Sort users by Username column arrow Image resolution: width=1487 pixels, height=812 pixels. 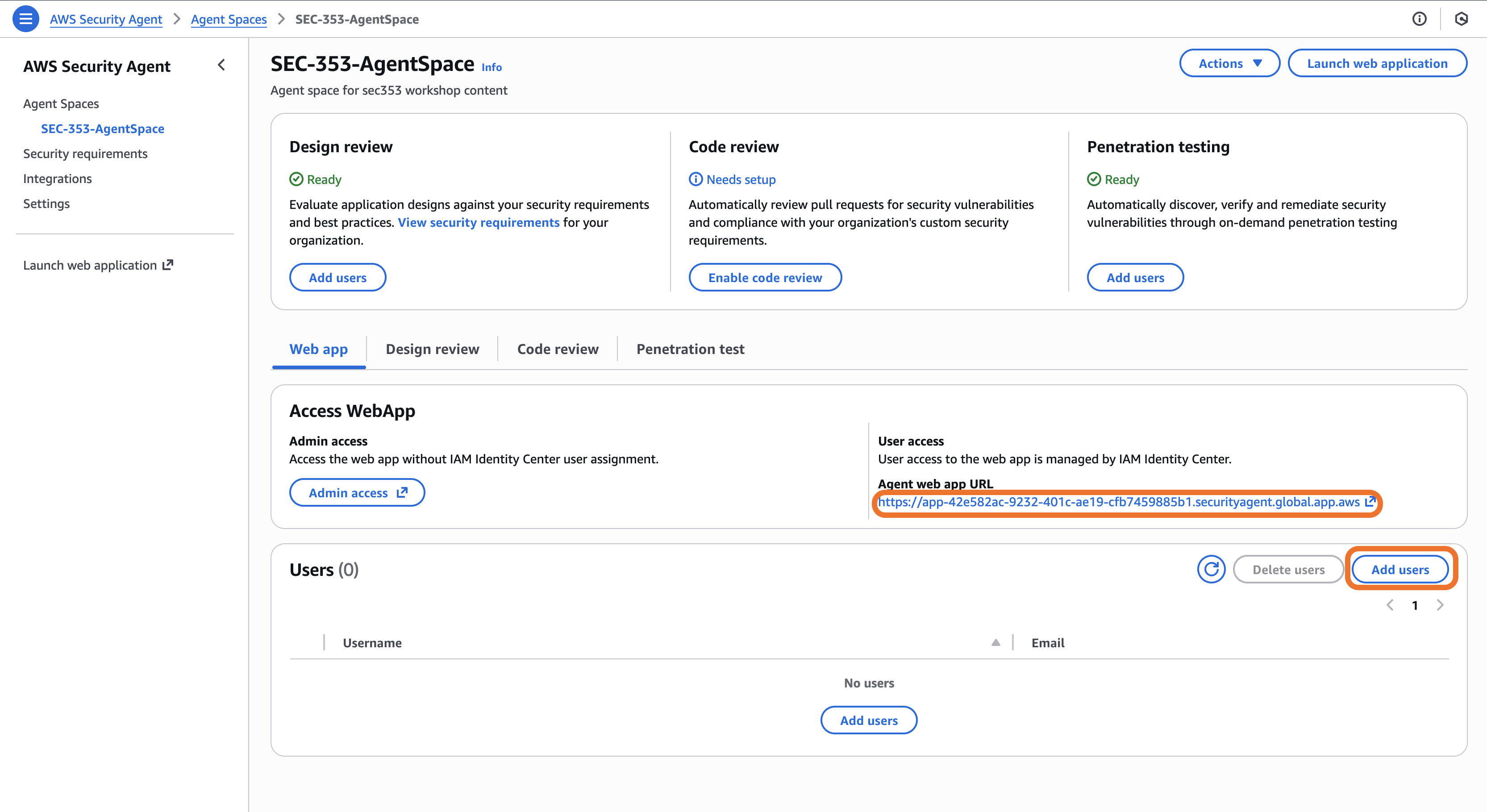coord(996,642)
